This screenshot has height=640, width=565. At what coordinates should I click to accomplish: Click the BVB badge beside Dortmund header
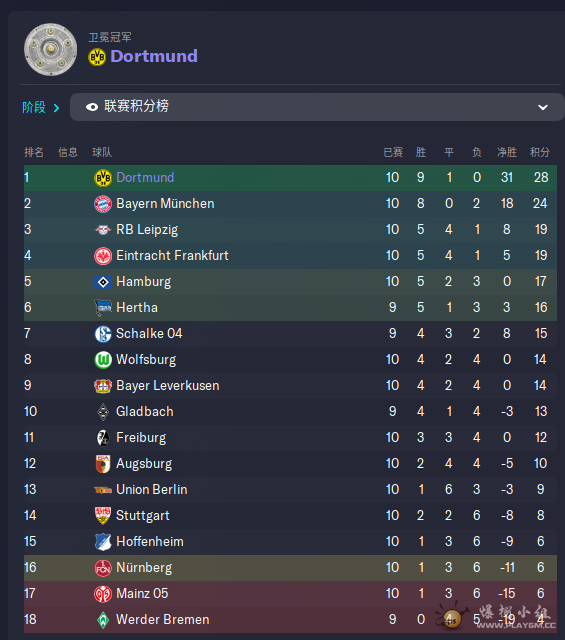97,57
